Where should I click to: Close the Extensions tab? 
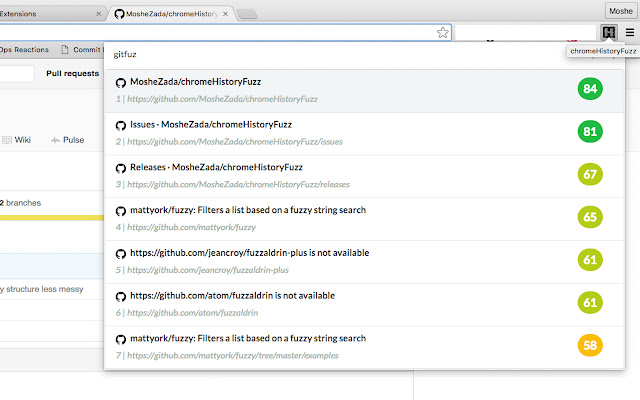tap(98, 14)
